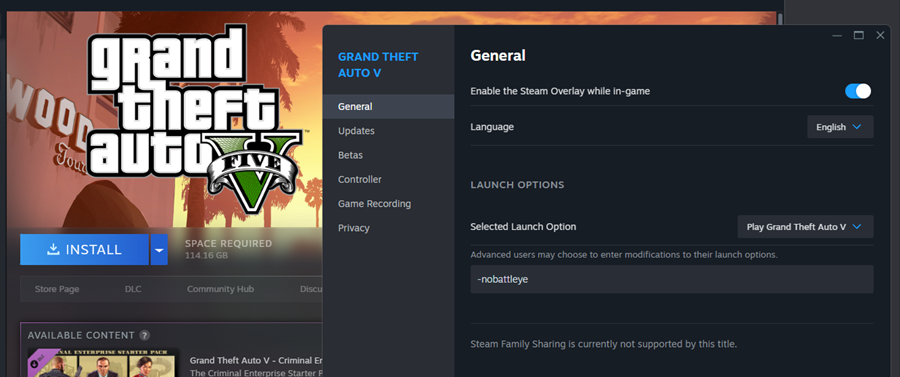The width and height of the screenshot is (900, 377).
Task: Click the -nobattleye launch options field
Action: (x=672, y=279)
